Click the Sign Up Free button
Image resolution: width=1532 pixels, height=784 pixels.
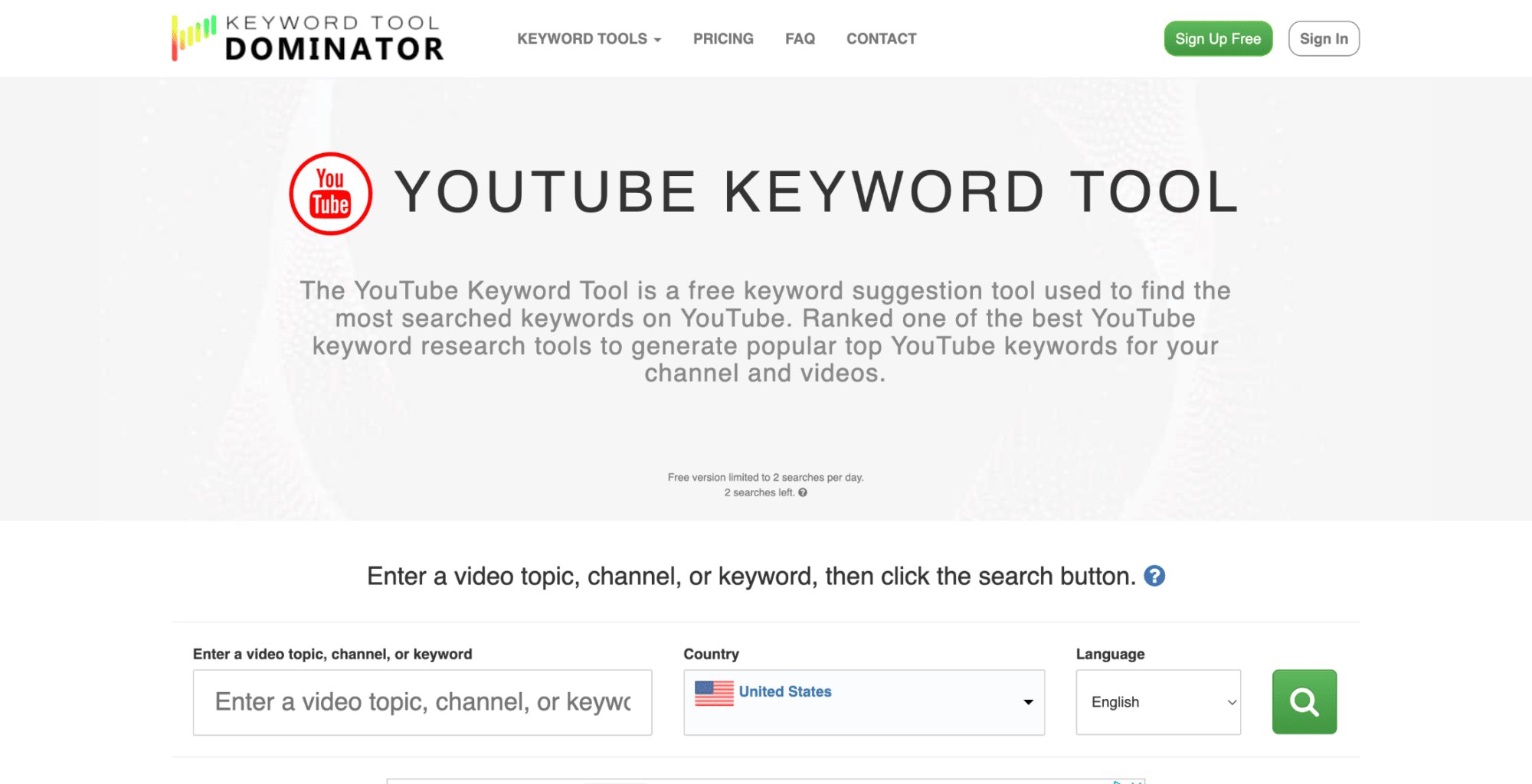tap(1218, 38)
